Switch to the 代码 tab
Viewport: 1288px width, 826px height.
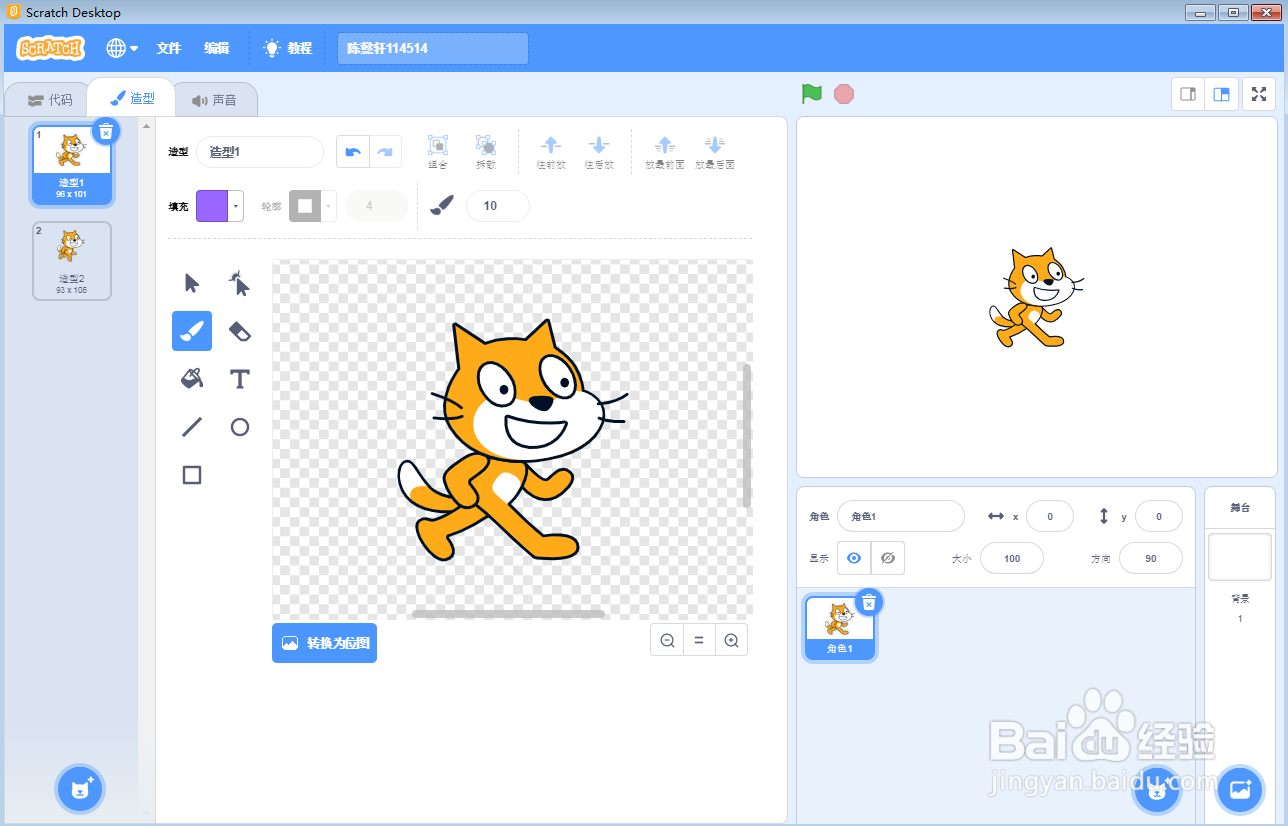(x=50, y=100)
